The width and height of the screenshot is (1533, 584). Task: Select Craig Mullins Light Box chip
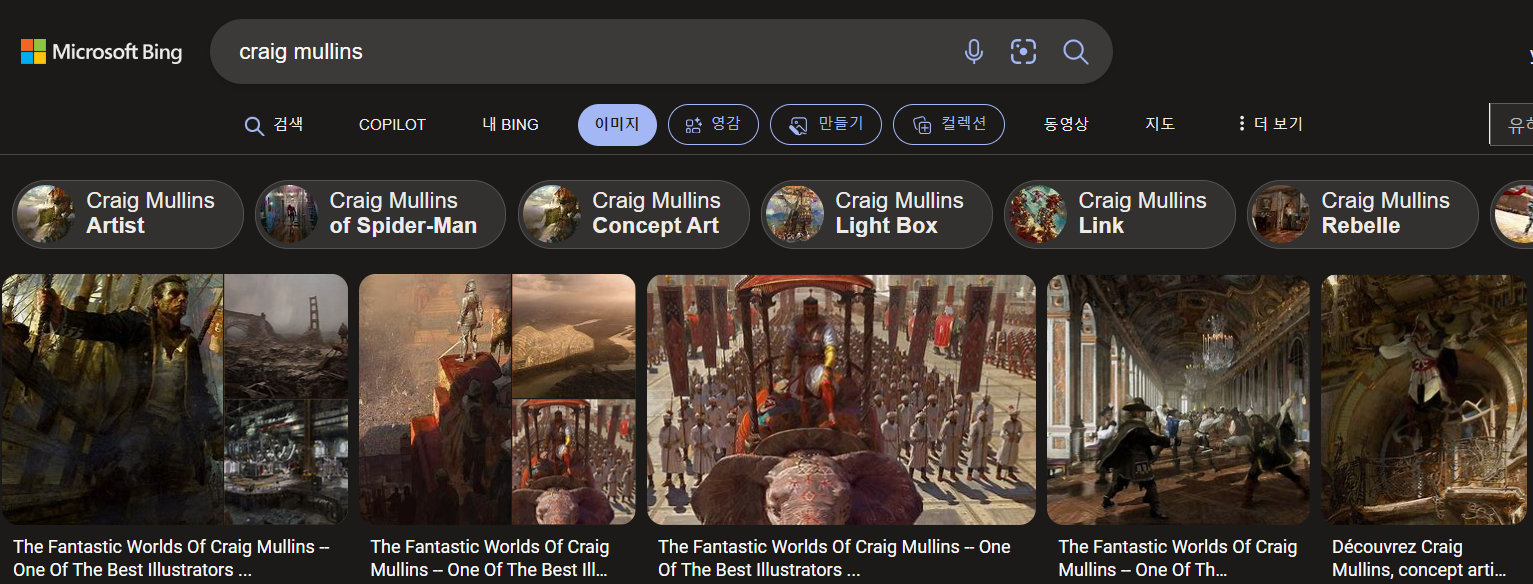(877, 214)
